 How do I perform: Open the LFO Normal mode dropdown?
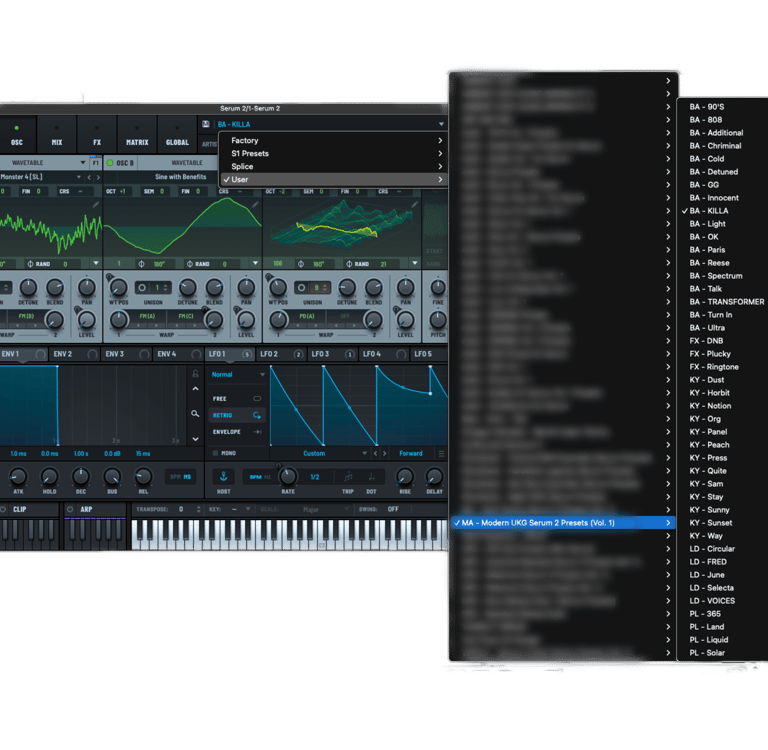click(x=263, y=375)
